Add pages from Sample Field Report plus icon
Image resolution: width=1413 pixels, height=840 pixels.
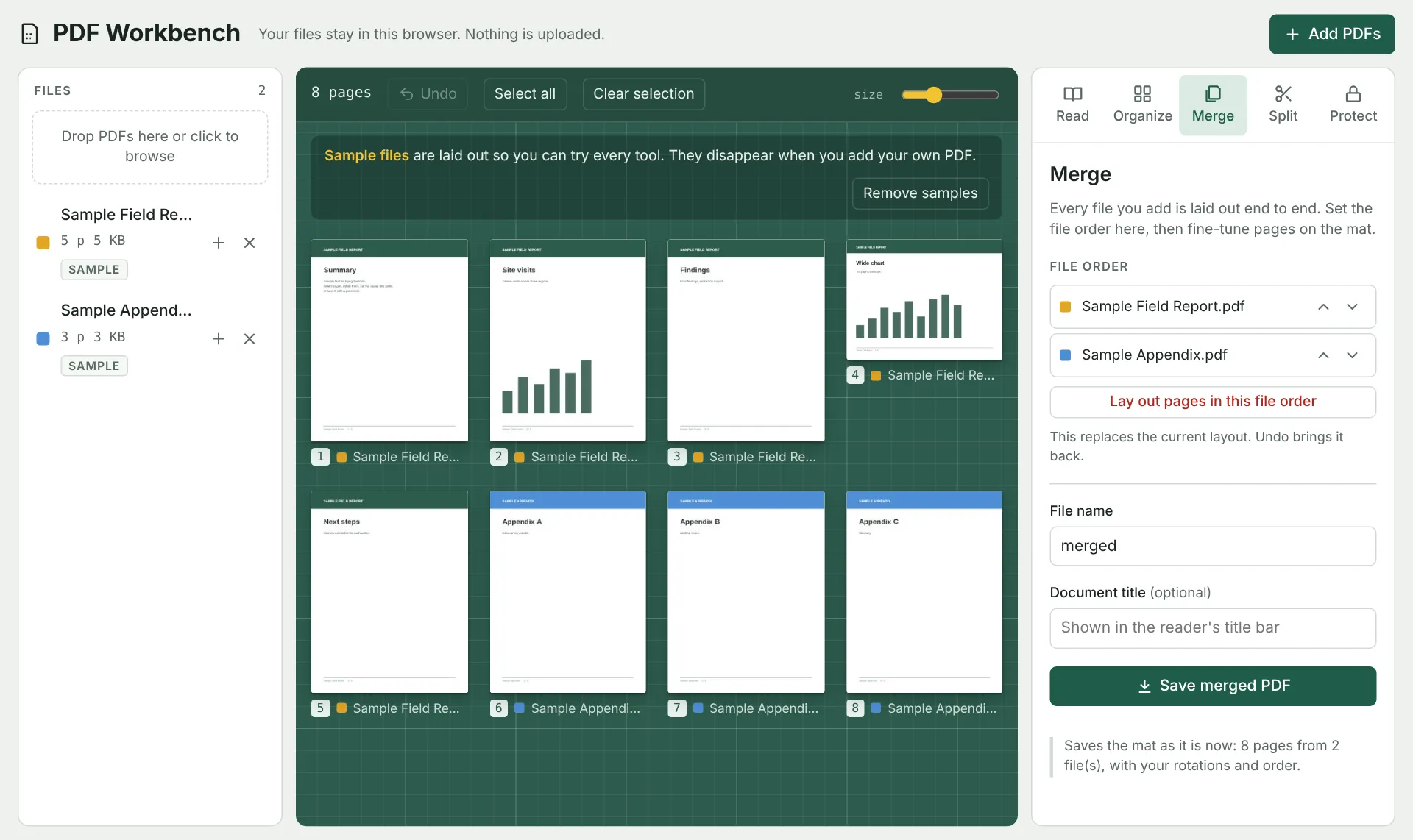point(219,243)
